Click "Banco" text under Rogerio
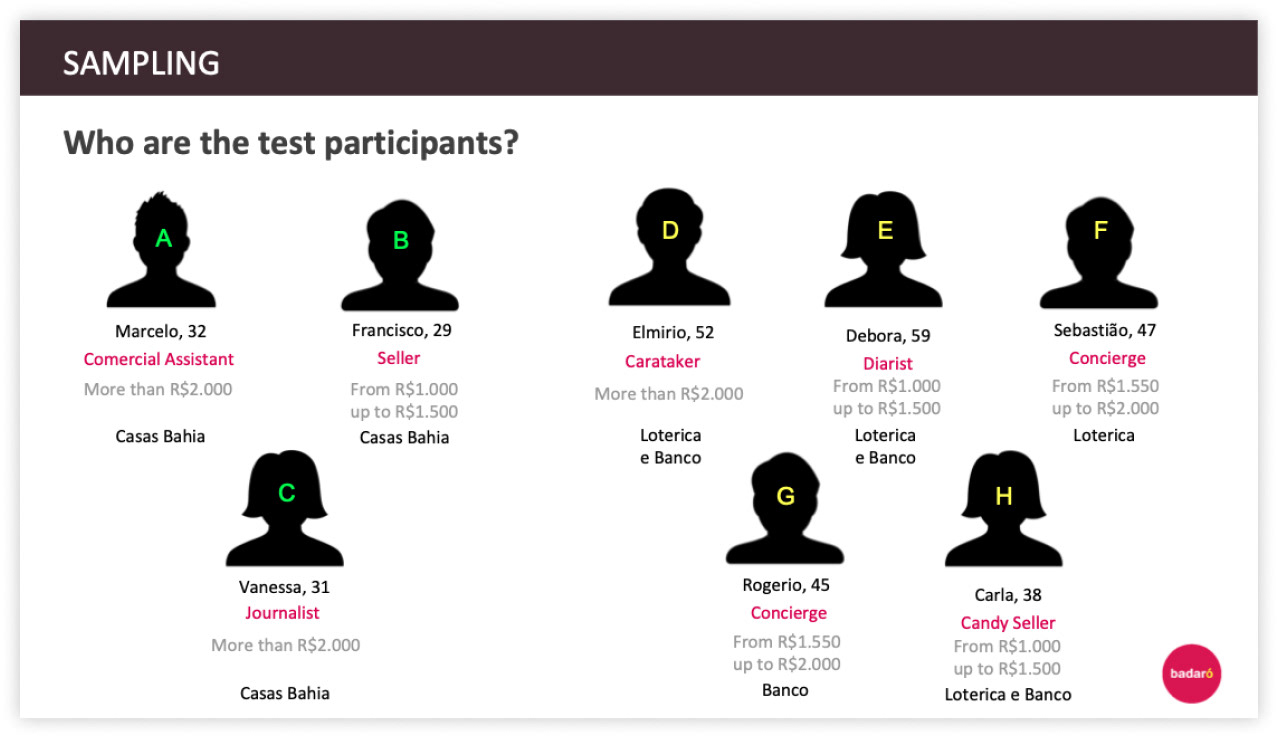1278x739 pixels. coord(785,690)
